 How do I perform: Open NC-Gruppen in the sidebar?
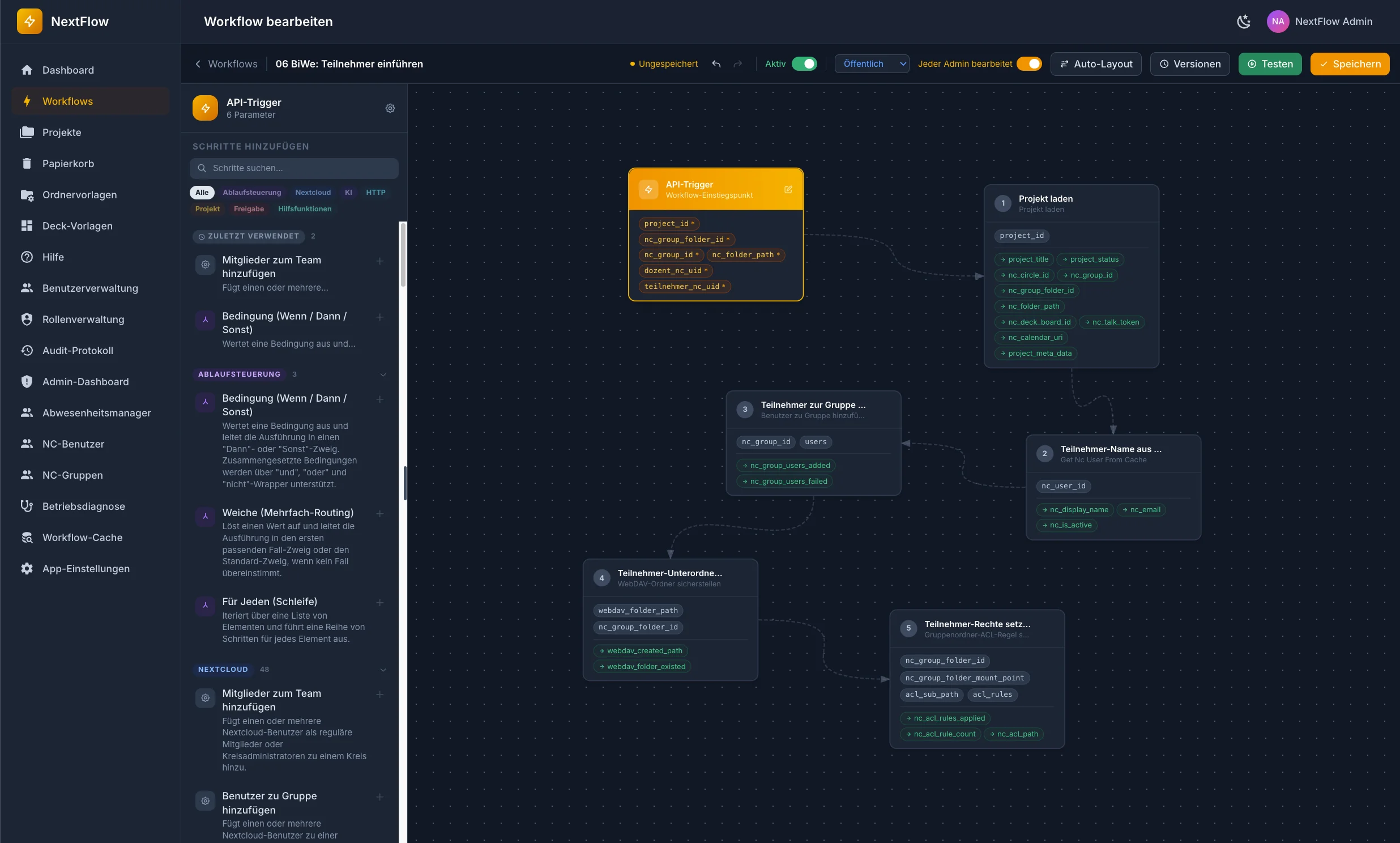tap(90, 475)
